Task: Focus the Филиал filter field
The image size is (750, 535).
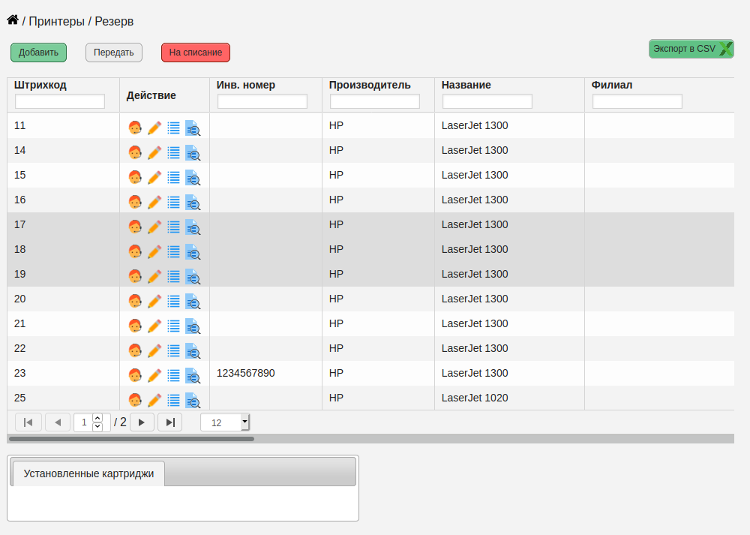Action: (637, 101)
